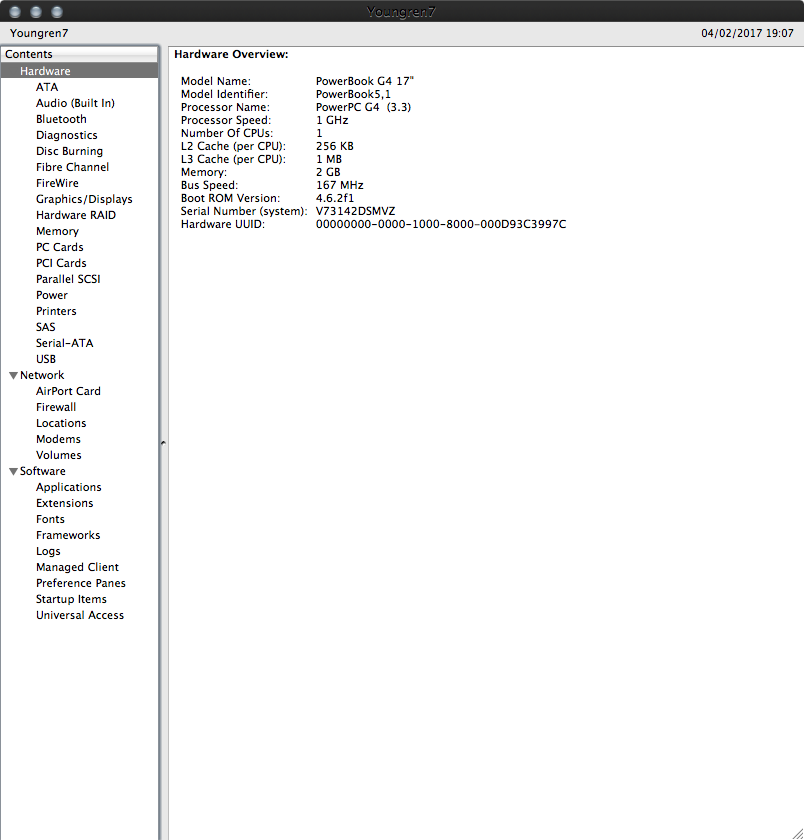The height and width of the screenshot is (840, 804).
Task: Select Startup Items entry
Action: coord(71,599)
